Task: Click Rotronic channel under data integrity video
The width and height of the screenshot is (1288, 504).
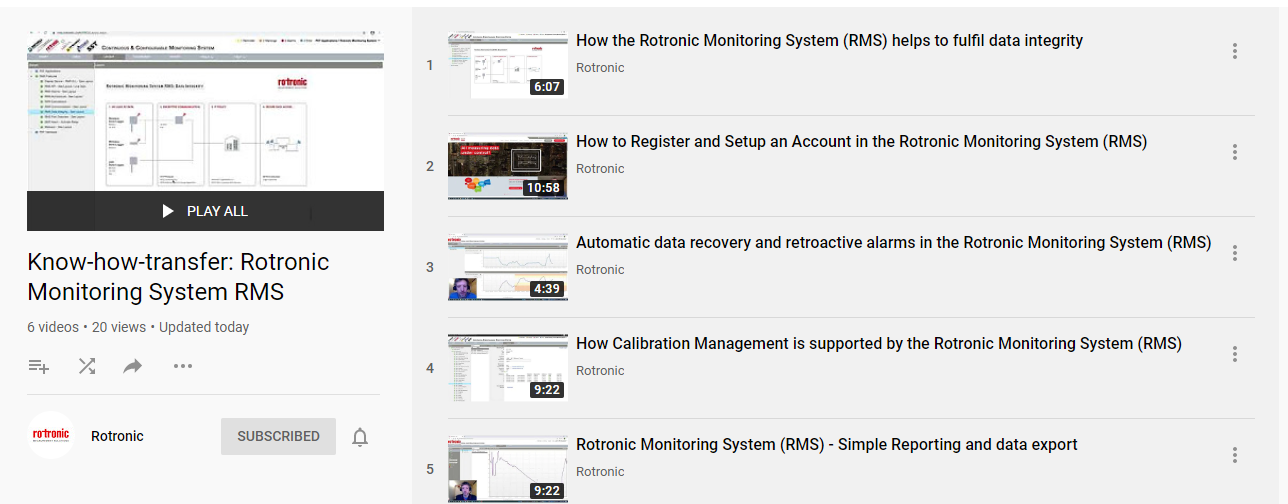Action: point(600,68)
